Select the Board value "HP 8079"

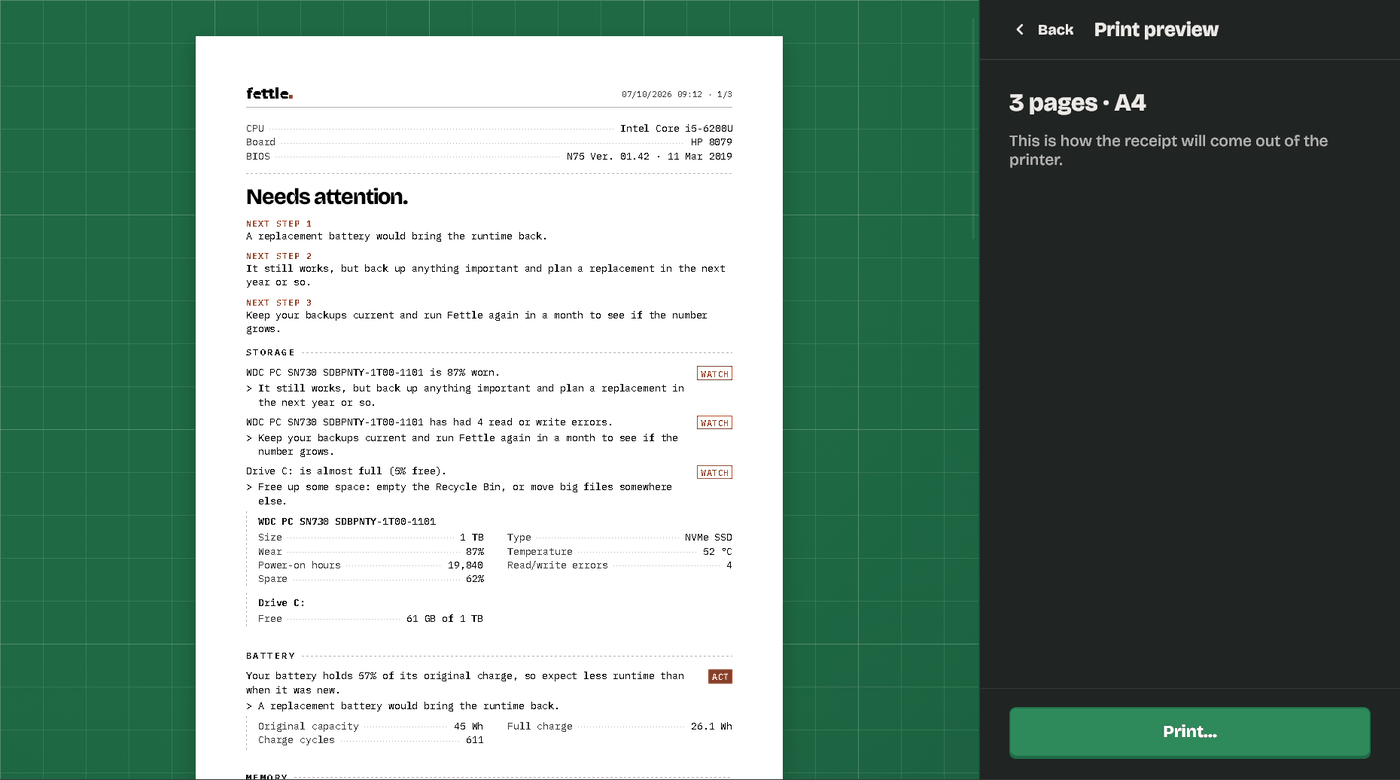pyautogui.click(x=711, y=143)
